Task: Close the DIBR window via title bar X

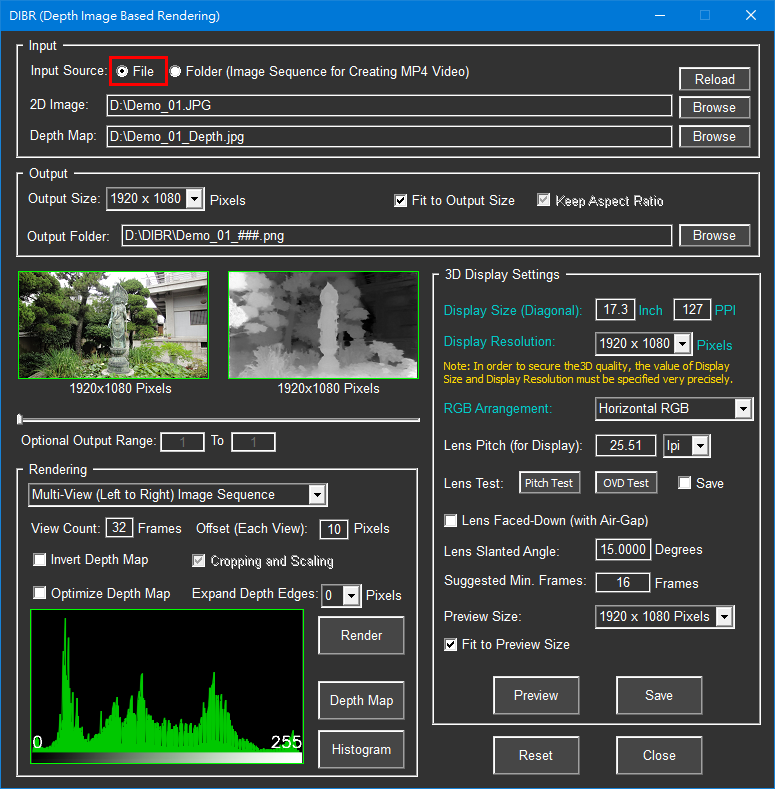Action: coord(751,16)
